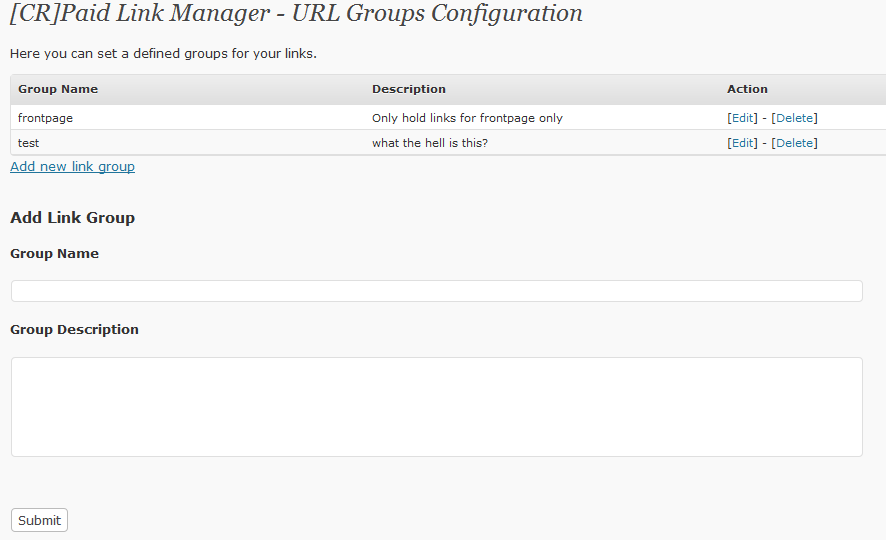886x540 pixels.
Task: Click 'Only hold links for frontpage only' description
Action: pos(467,118)
